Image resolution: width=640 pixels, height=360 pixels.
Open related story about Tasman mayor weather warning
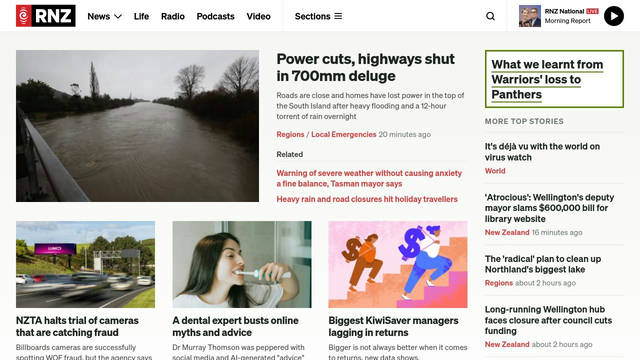(x=369, y=178)
